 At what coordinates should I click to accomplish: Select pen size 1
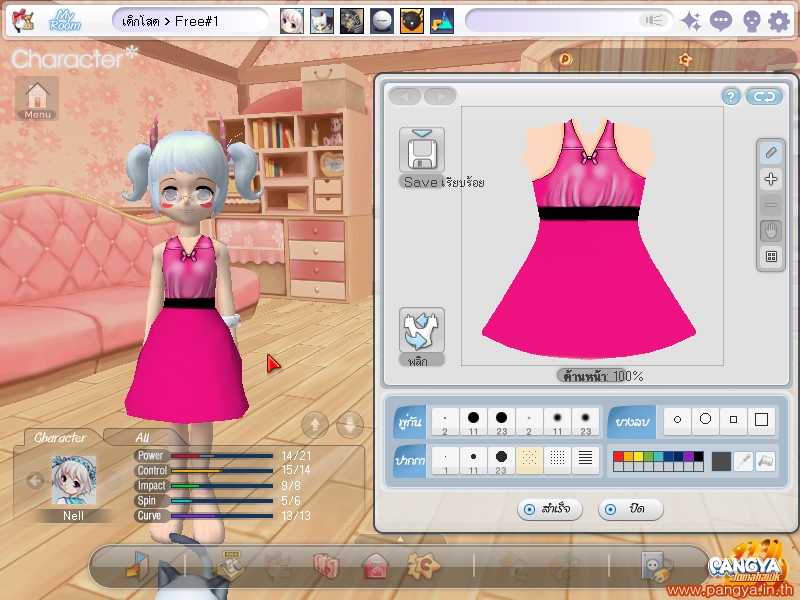445,461
